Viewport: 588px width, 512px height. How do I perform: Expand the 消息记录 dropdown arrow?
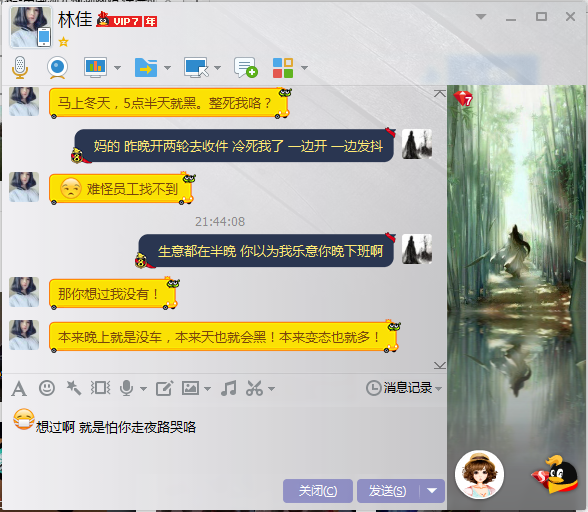click(x=439, y=389)
